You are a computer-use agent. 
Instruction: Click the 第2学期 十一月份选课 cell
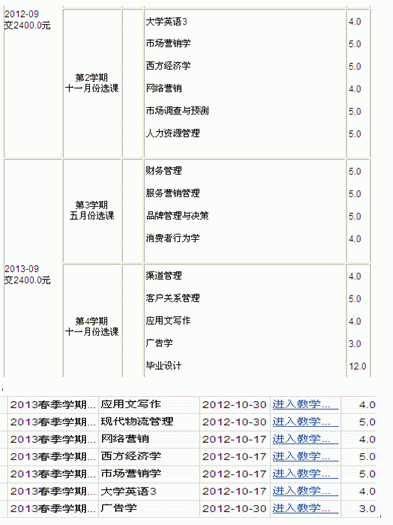click(x=92, y=83)
